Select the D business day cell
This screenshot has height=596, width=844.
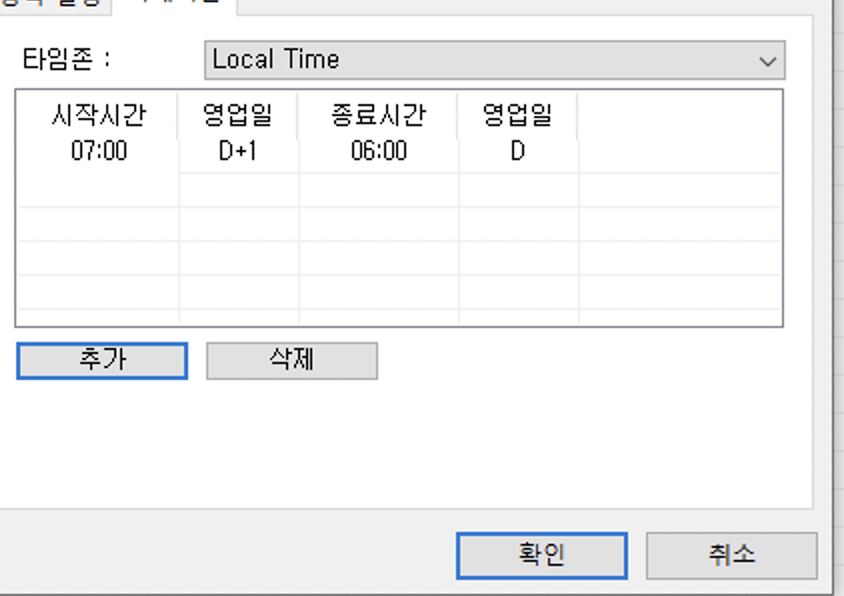(x=518, y=152)
